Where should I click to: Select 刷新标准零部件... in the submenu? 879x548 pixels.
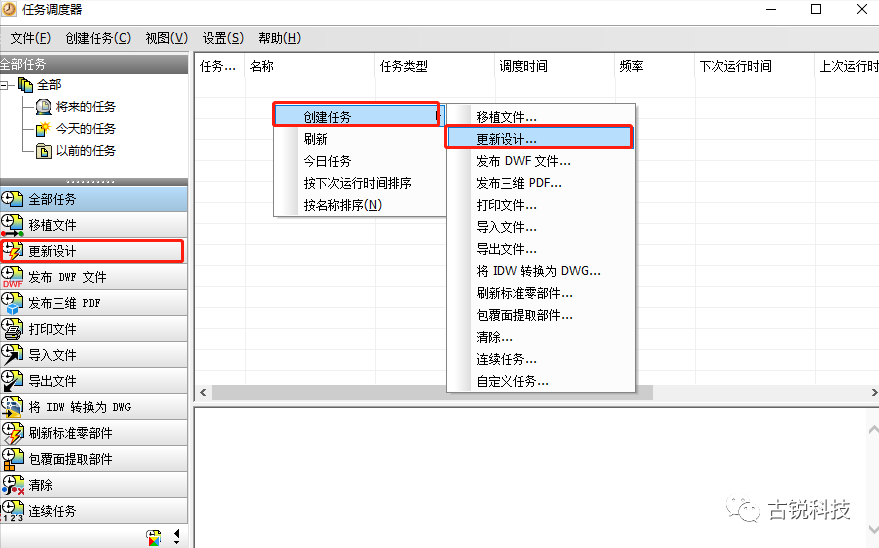click(541, 293)
